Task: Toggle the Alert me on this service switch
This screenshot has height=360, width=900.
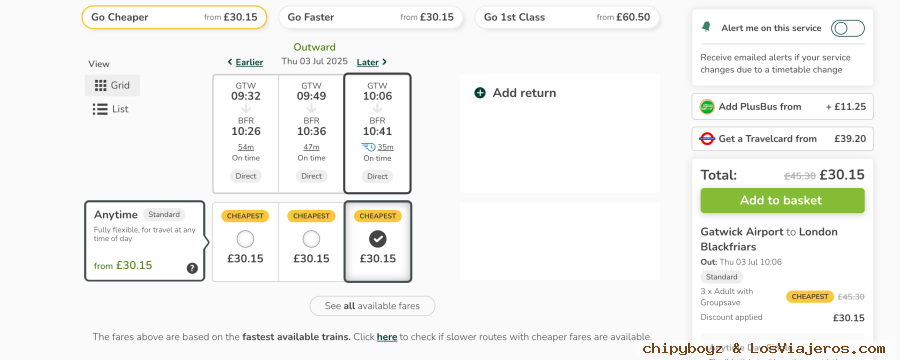Action: coord(848,28)
